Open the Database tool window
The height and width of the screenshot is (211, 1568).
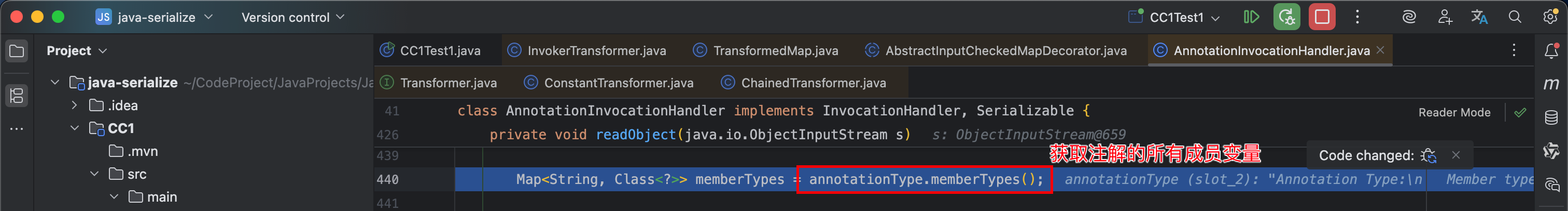(1551, 117)
